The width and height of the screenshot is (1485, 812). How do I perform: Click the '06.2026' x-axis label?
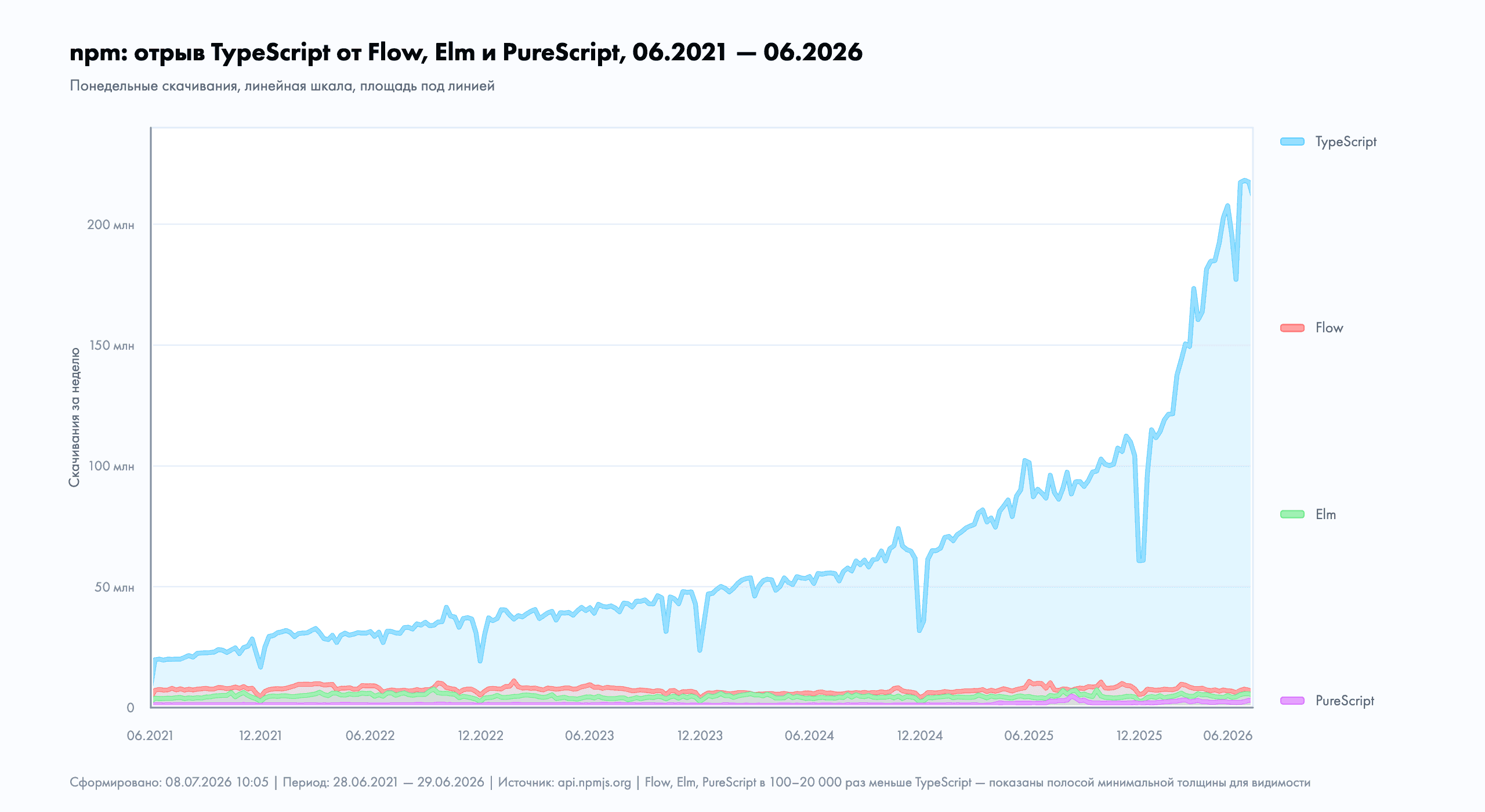(1228, 736)
